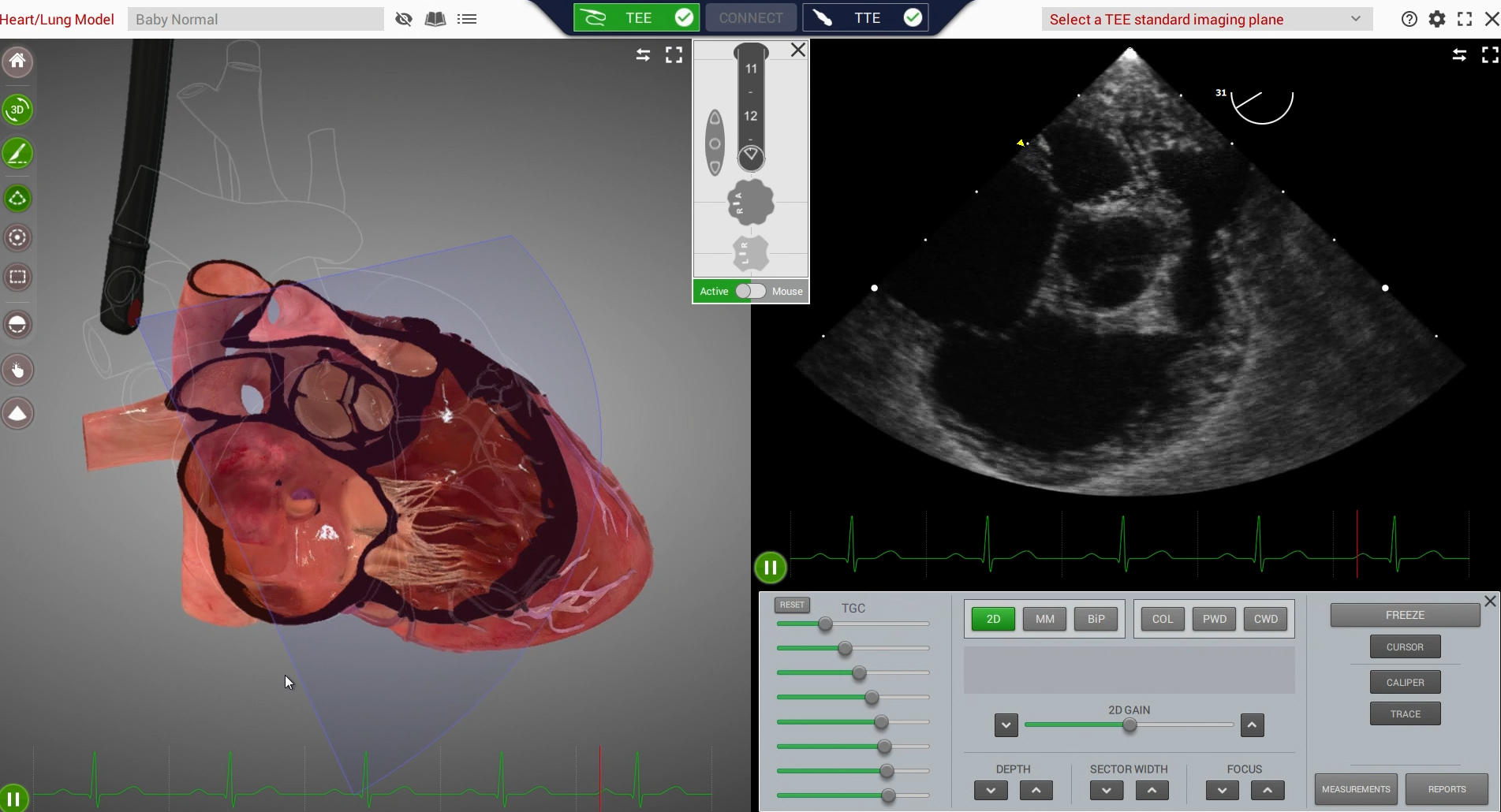Click the R/A probe flexion wheel
Screen dimensions: 1501x812
click(x=750, y=203)
